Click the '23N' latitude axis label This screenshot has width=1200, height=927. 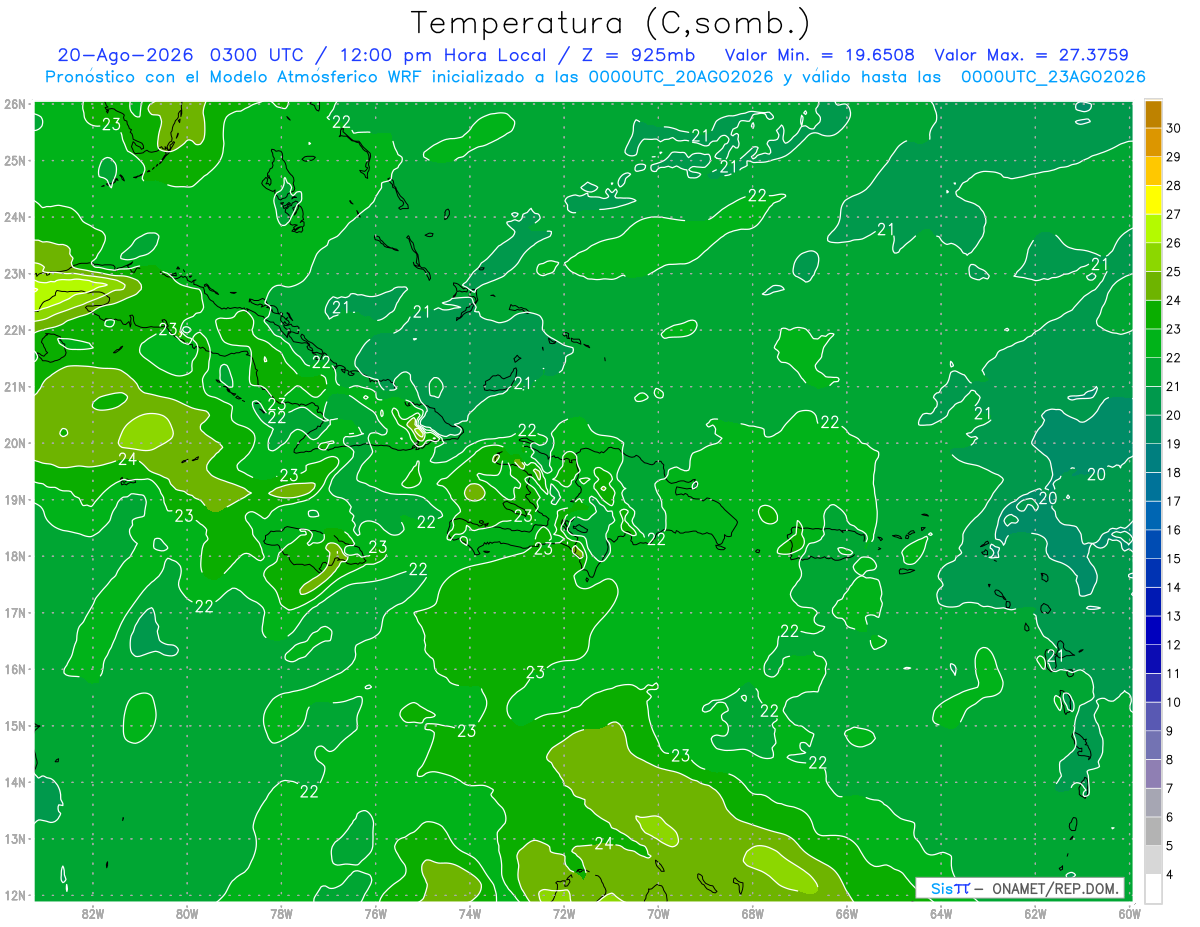tap(14, 274)
